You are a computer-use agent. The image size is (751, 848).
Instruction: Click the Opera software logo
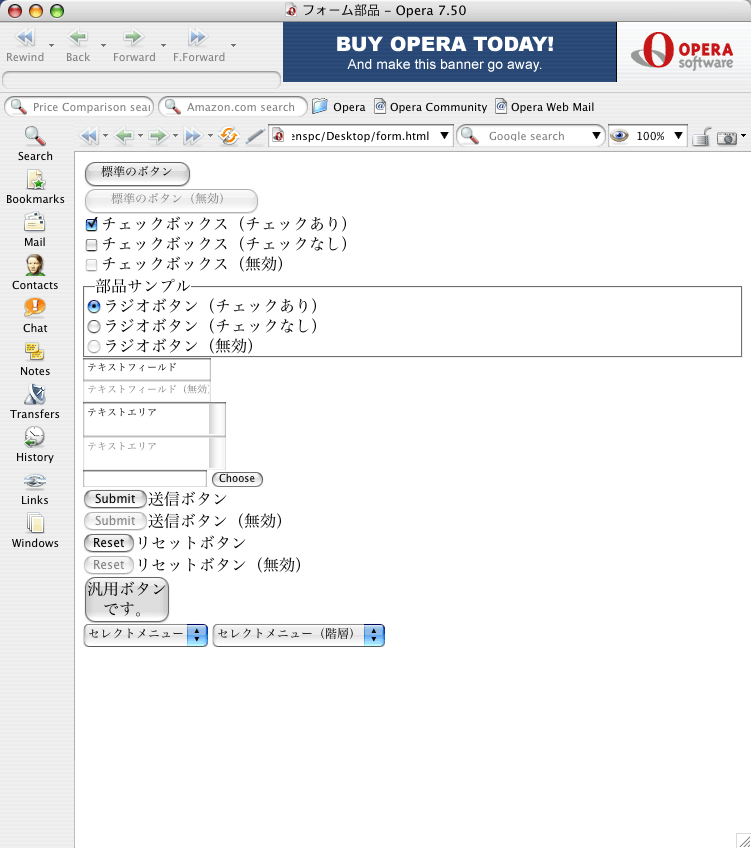tap(683, 51)
